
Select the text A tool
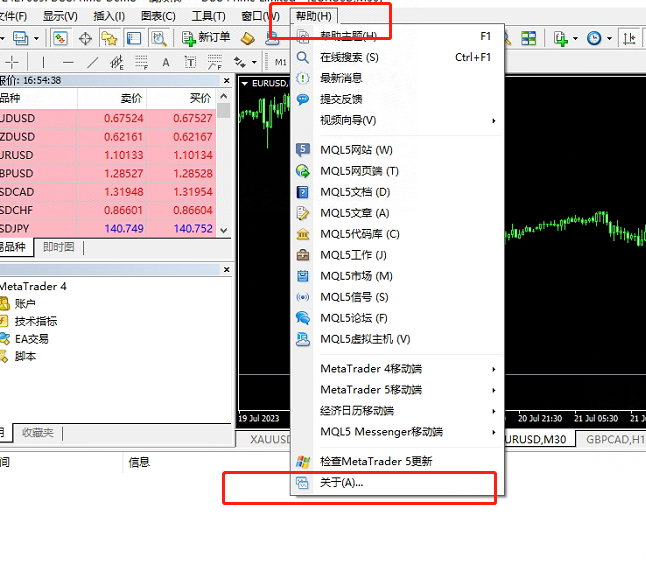(166, 62)
